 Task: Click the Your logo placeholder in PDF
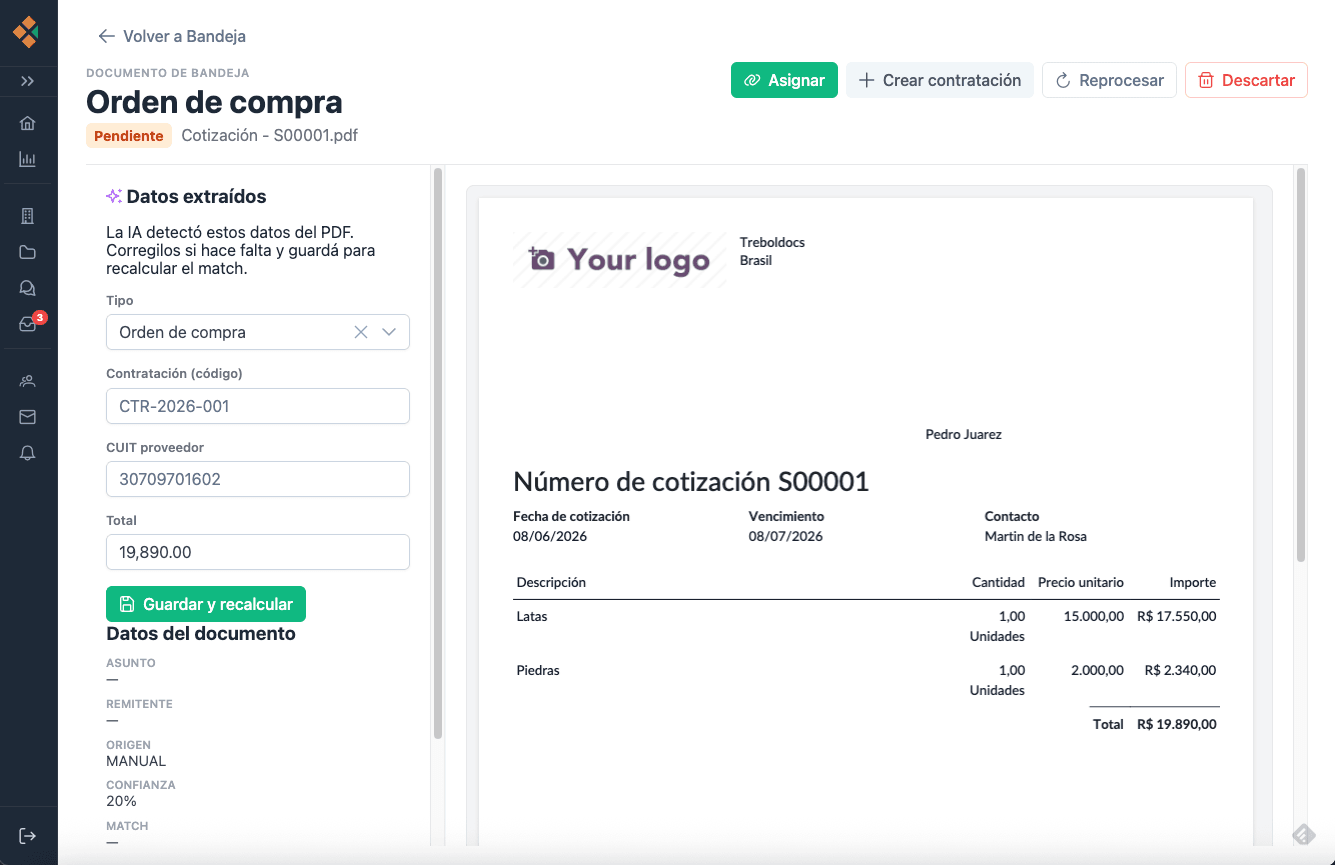coord(620,260)
